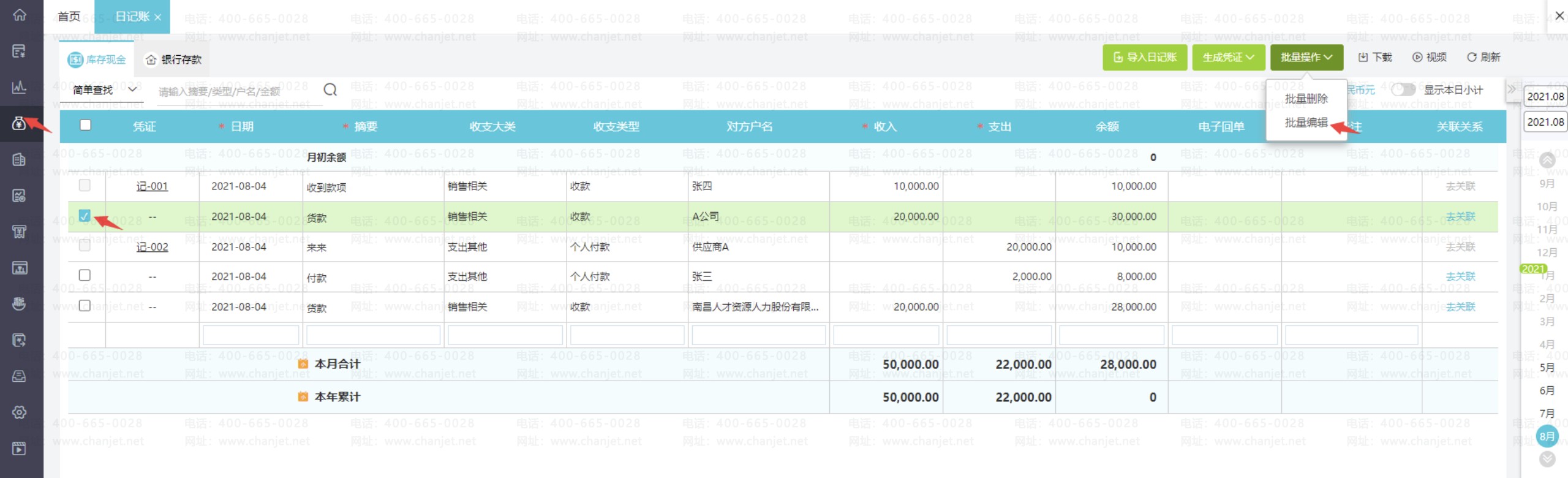Open the yen receipt sidebar icon

(20, 232)
